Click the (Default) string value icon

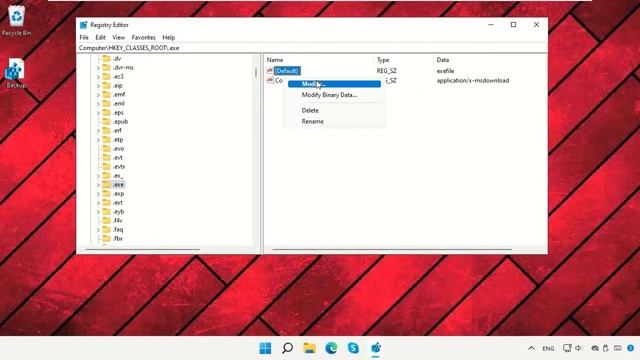click(x=270, y=71)
